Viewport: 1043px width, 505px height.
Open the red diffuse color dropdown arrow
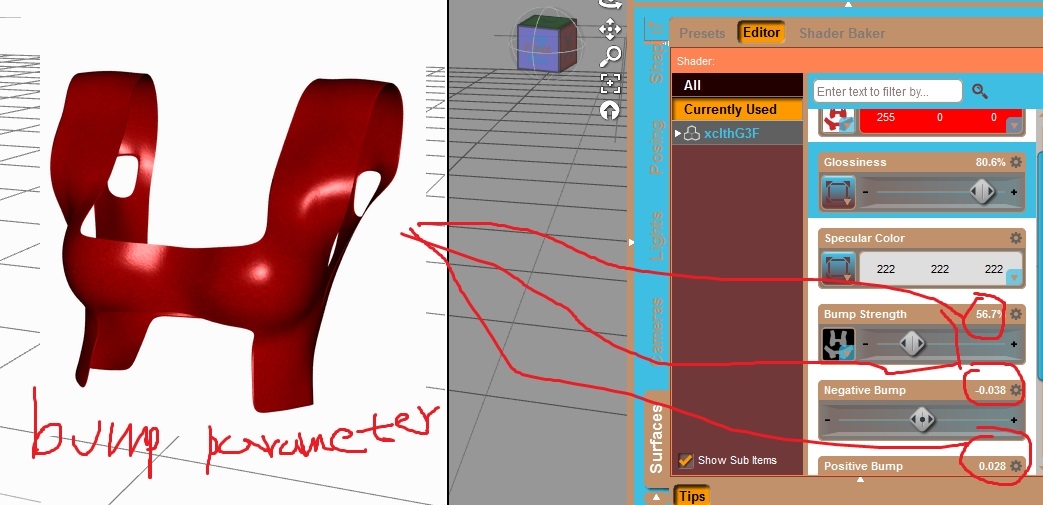click(1014, 125)
